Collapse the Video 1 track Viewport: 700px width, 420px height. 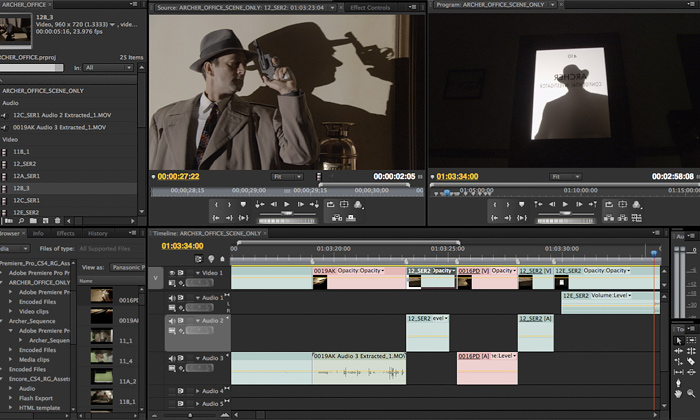(197, 273)
